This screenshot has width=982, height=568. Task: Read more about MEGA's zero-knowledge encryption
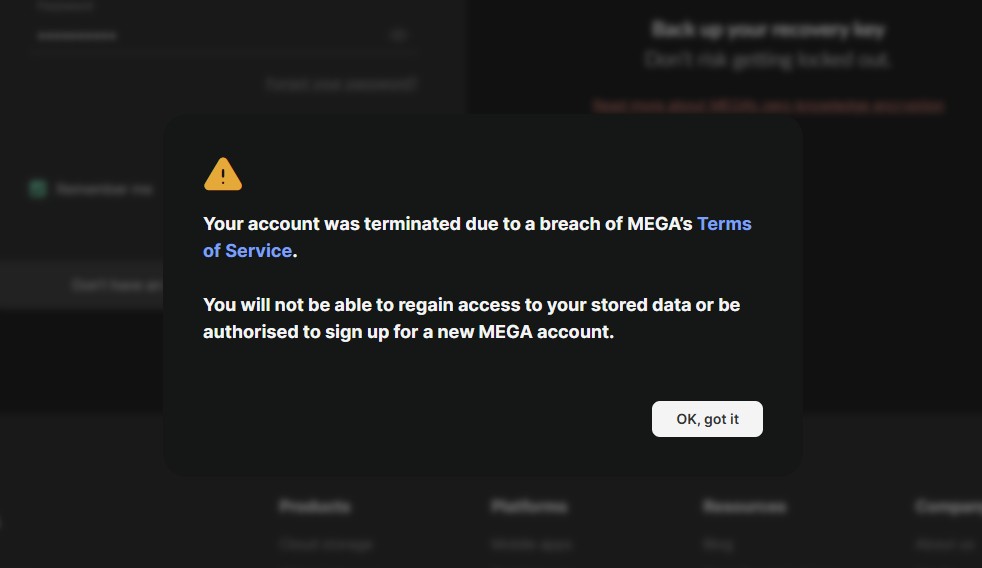point(768,105)
